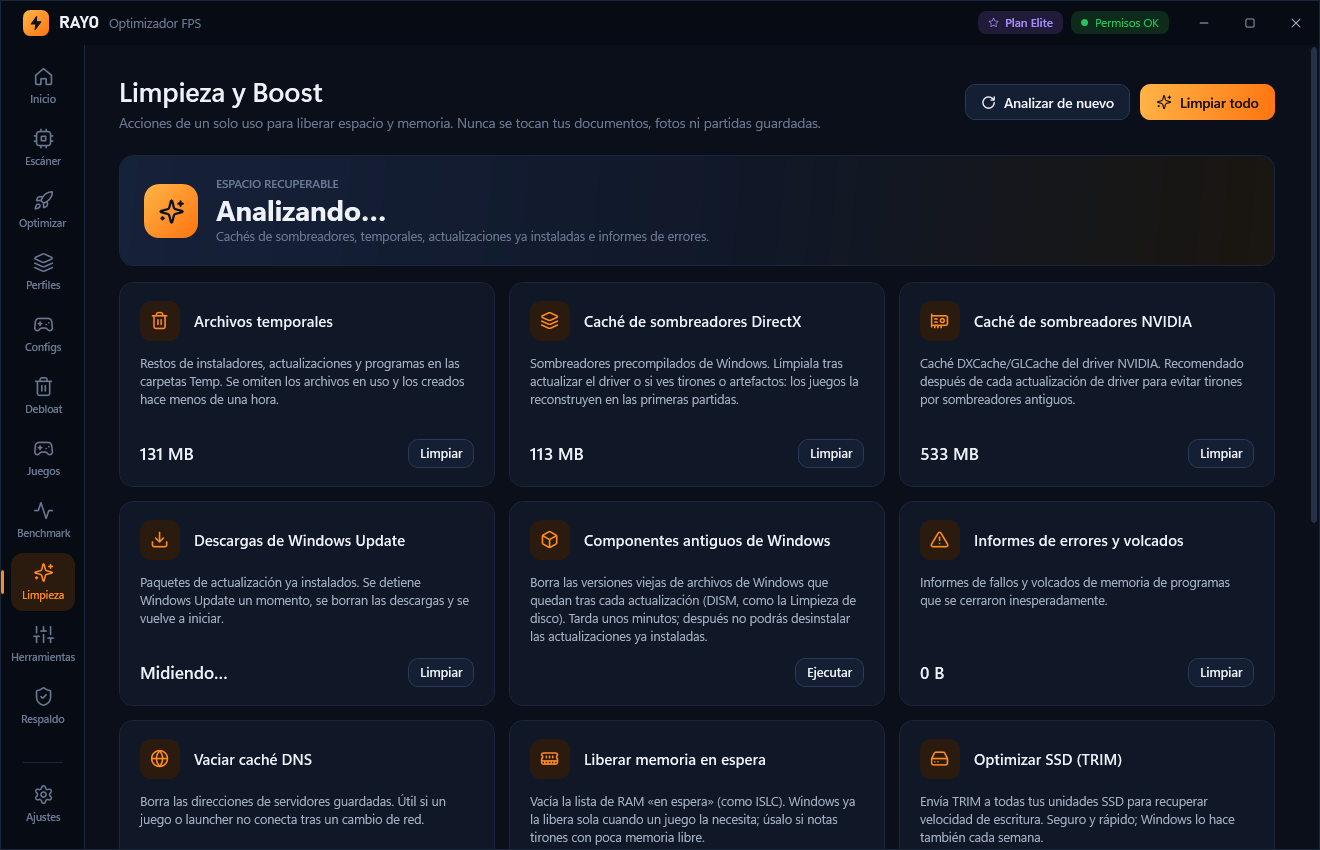Viewport: 1320px width, 850px height.
Task: Click Limpiar for Caché de sombreadores DirectX
Action: 831,454
